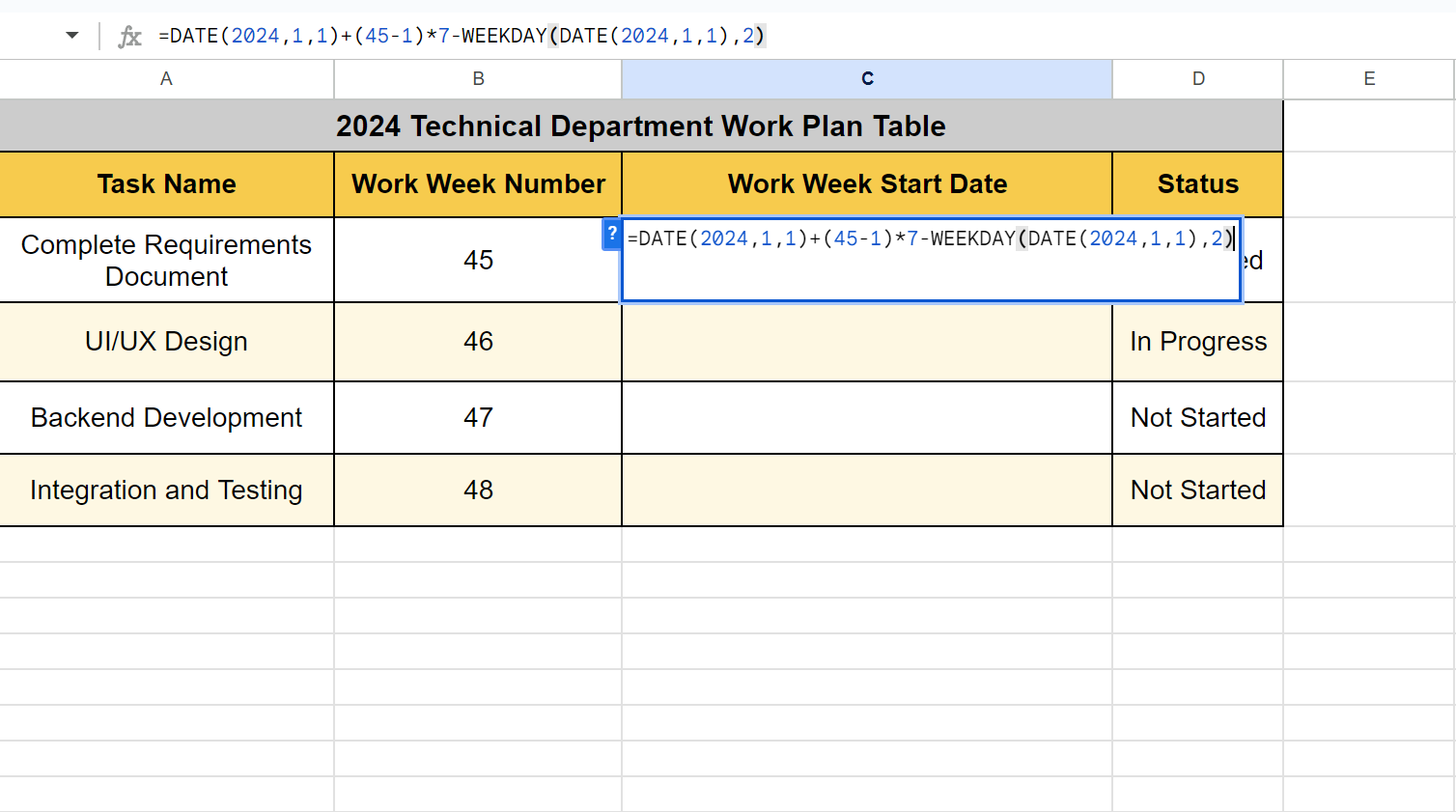Select the week number 47 cell
1456x812 pixels.
click(x=478, y=418)
